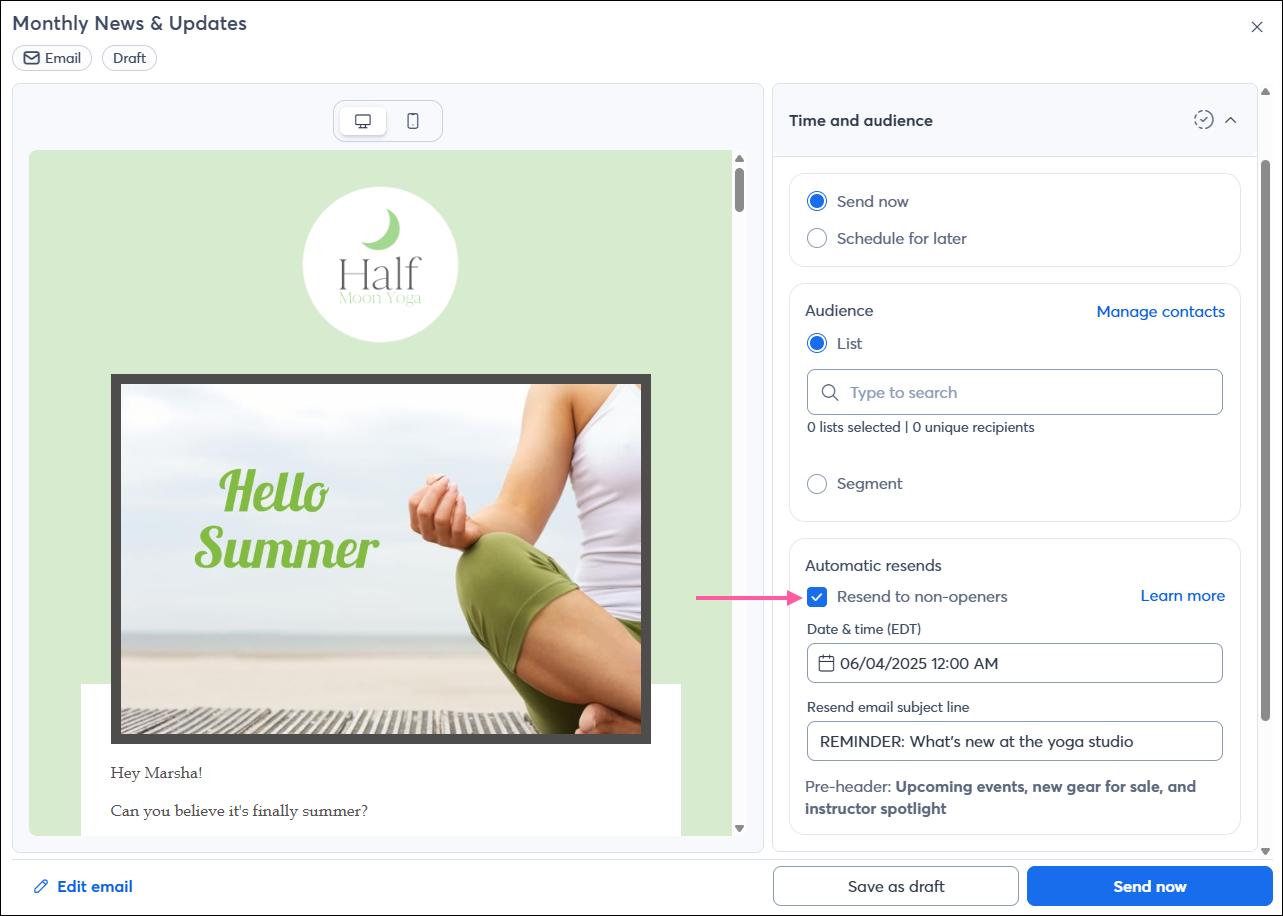Click the Email envelope badge
This screenshot has width=1283, height=916.
pos(52,58)
